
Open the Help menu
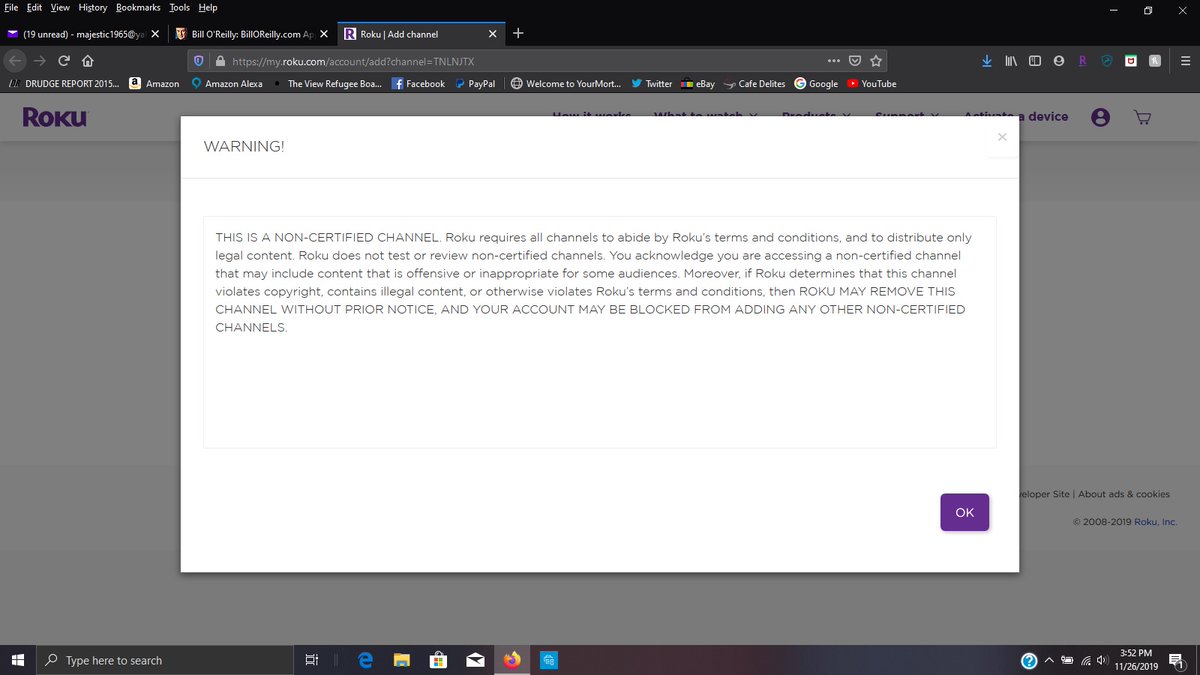point(207,7)
